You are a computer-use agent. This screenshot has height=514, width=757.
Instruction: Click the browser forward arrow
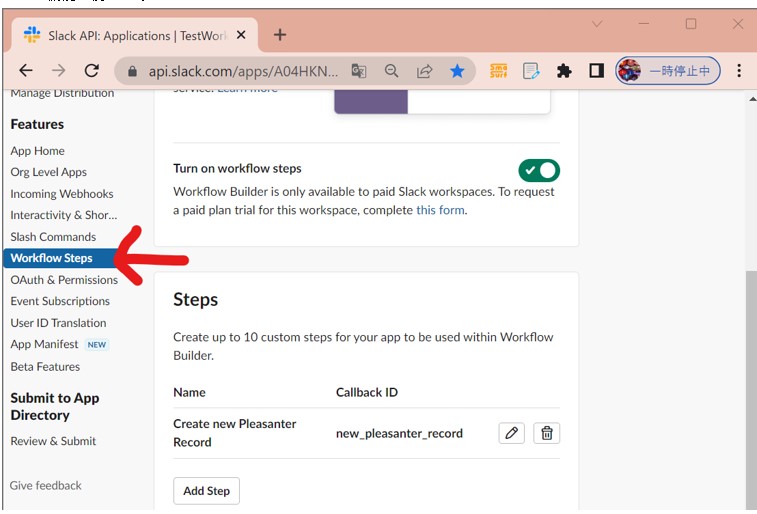click(x=58, y=71)
